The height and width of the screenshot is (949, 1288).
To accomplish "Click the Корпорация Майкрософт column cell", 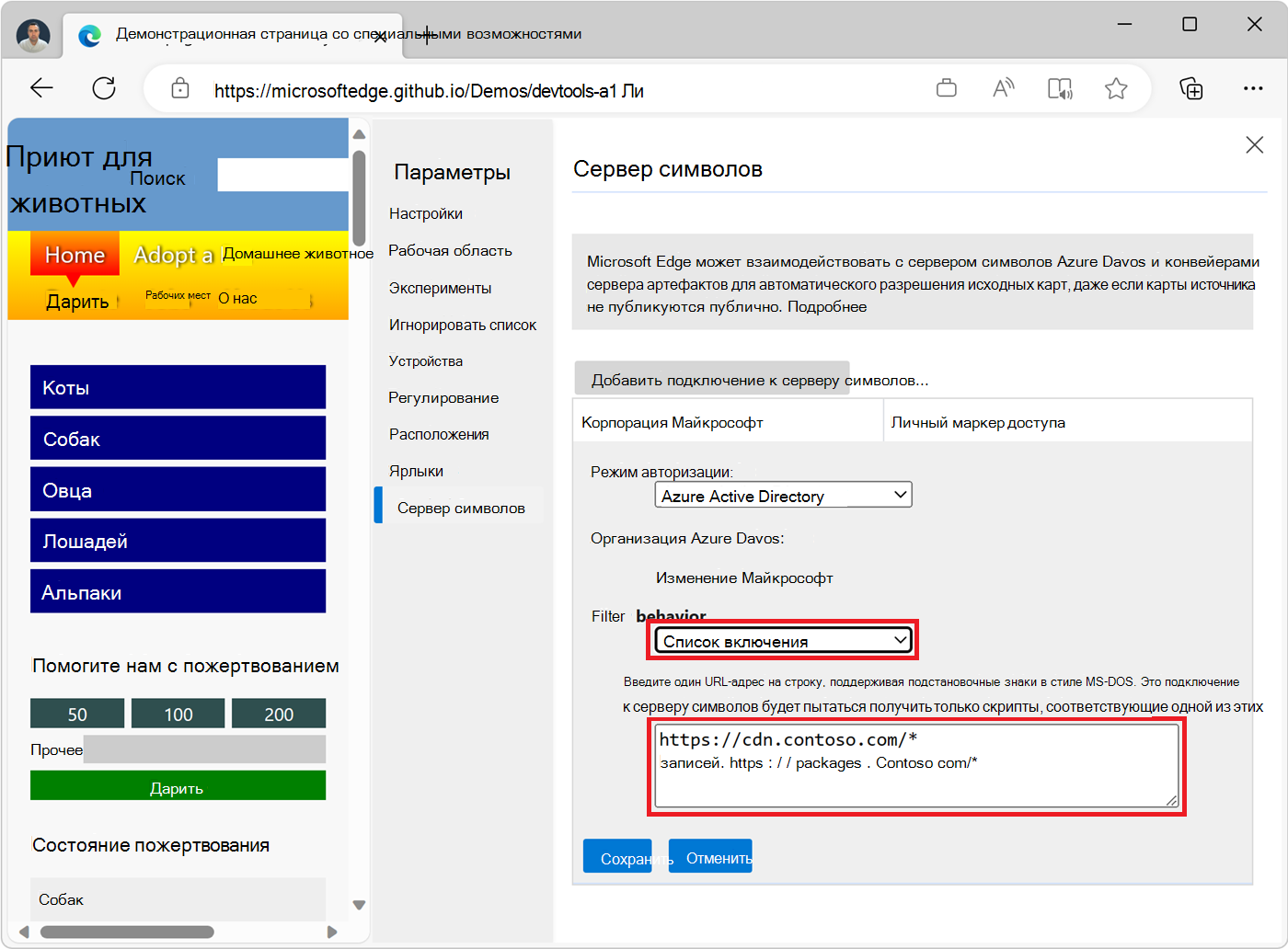I will [728, 421].
